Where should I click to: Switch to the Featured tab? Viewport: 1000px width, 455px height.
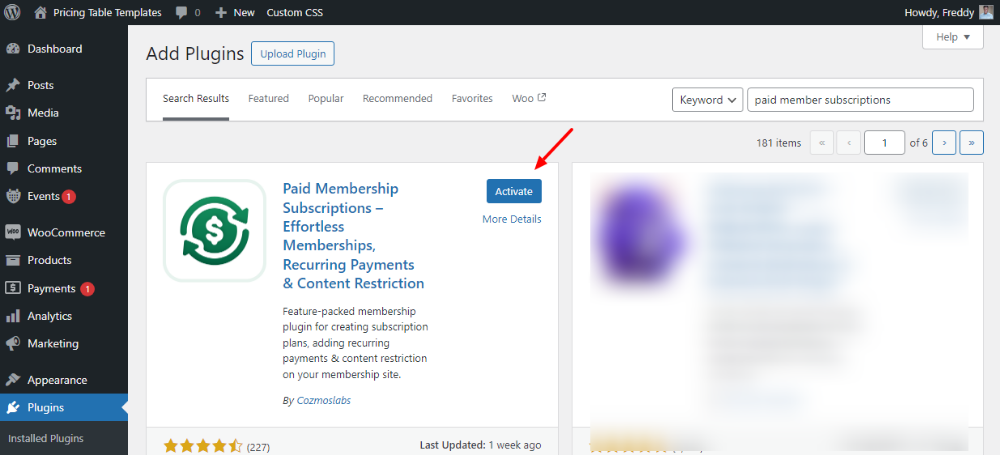268,98
